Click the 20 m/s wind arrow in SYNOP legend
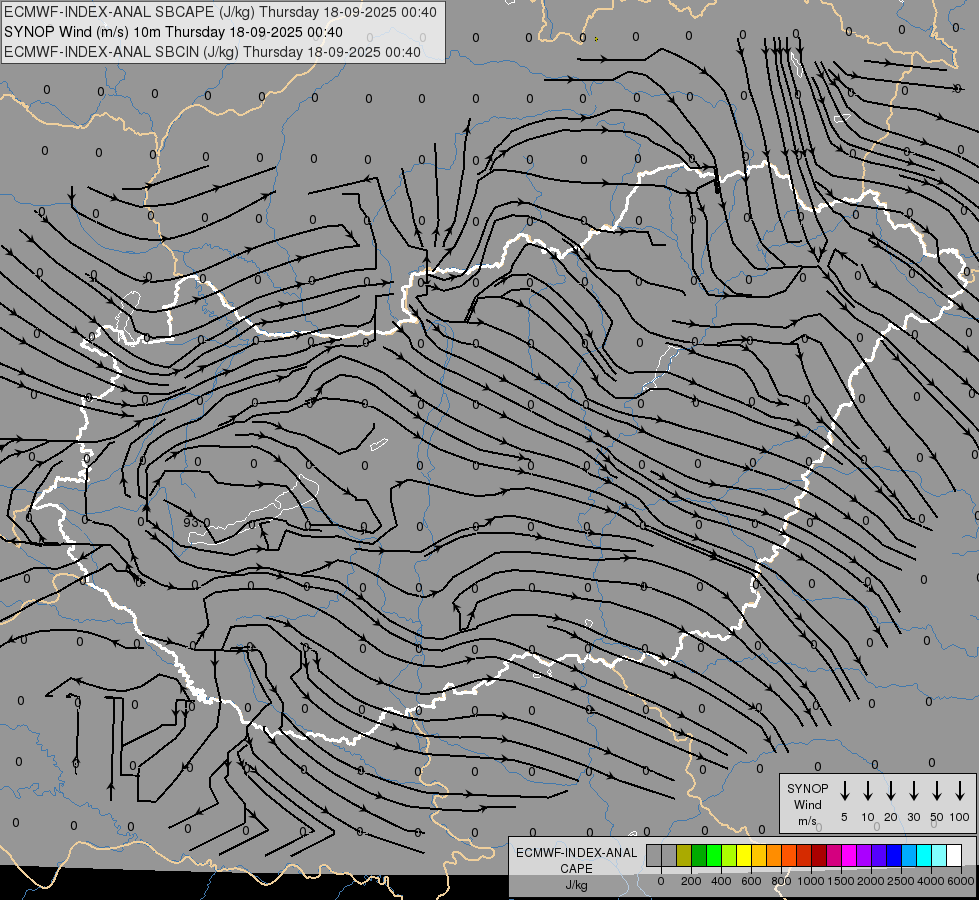 tap(891, 791)
